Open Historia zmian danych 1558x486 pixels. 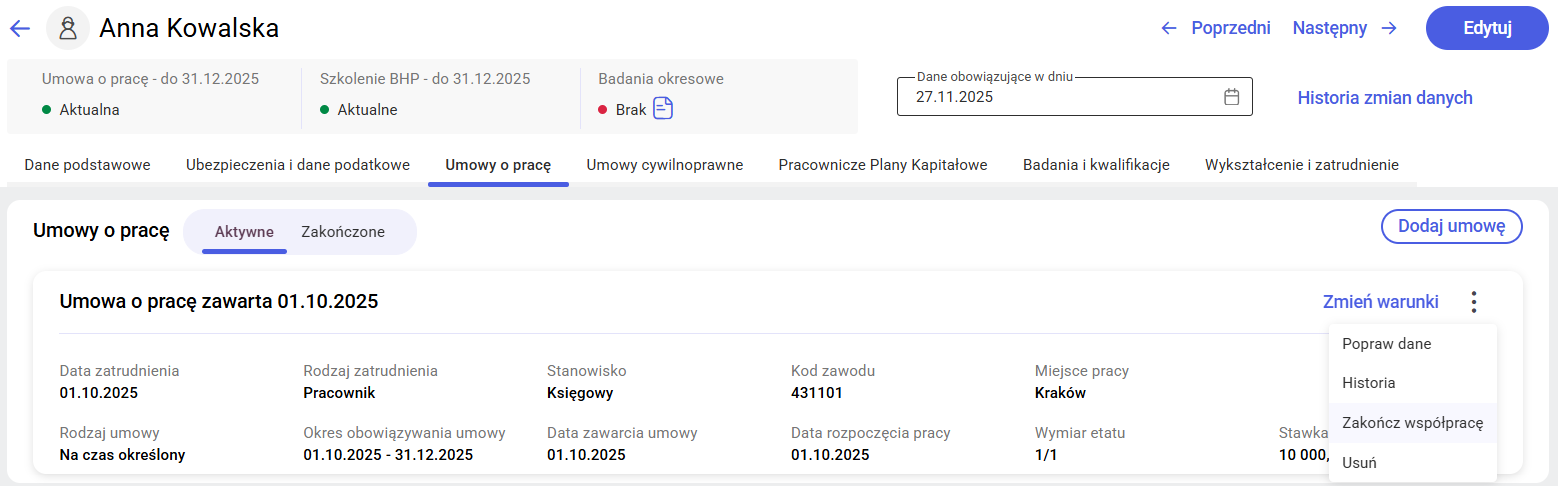click(1384, 97)
